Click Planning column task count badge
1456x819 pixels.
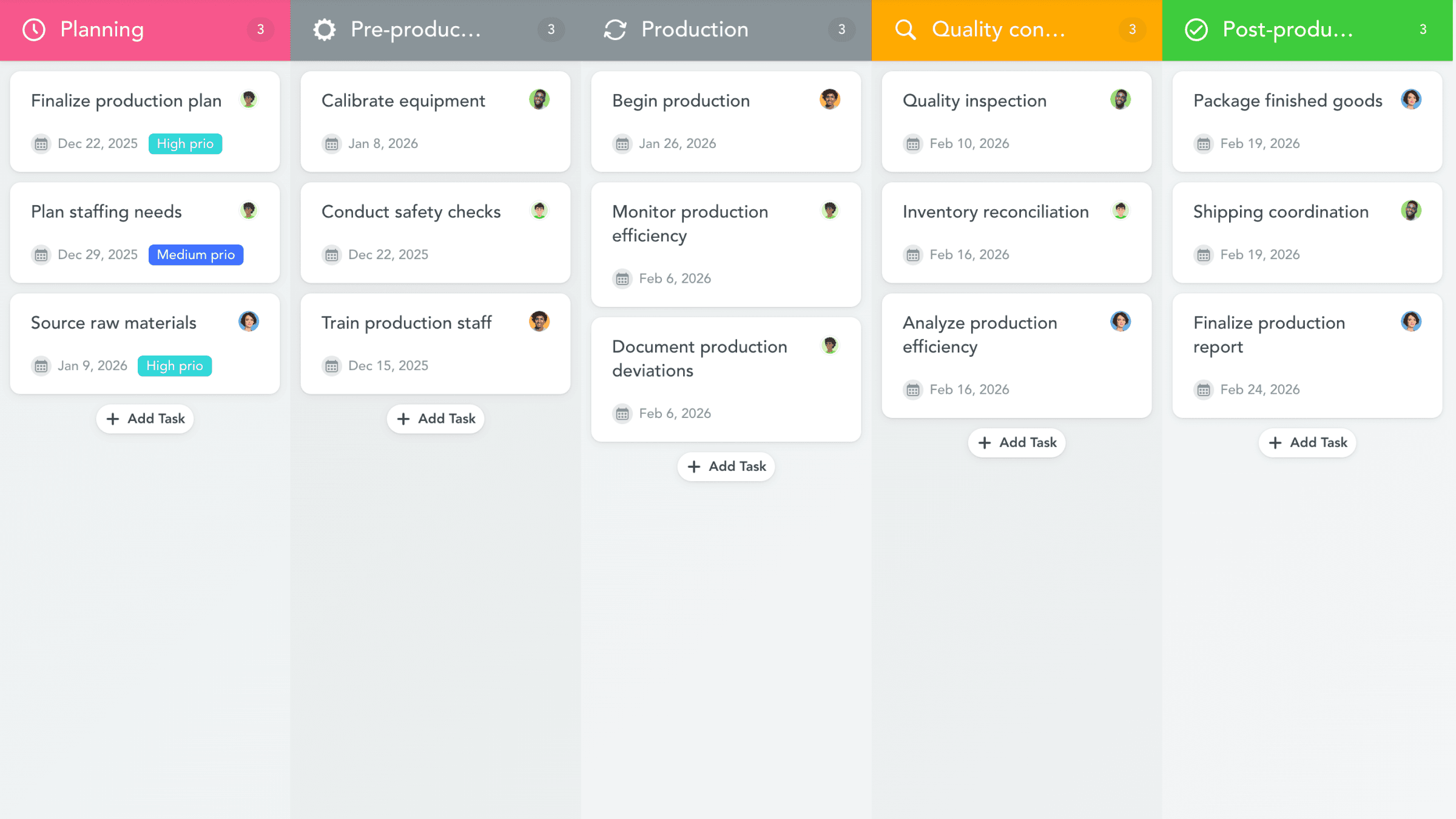(x=260, y=30)
